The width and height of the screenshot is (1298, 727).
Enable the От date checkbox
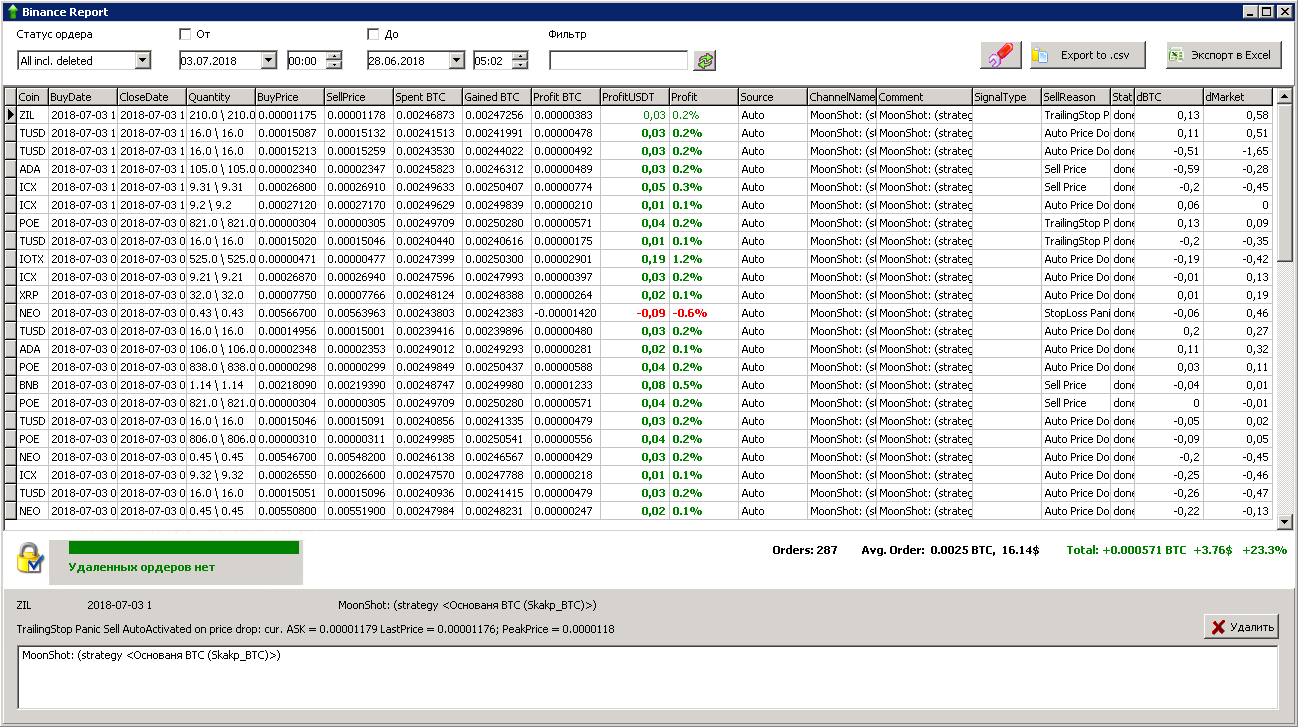pos(185,34)
